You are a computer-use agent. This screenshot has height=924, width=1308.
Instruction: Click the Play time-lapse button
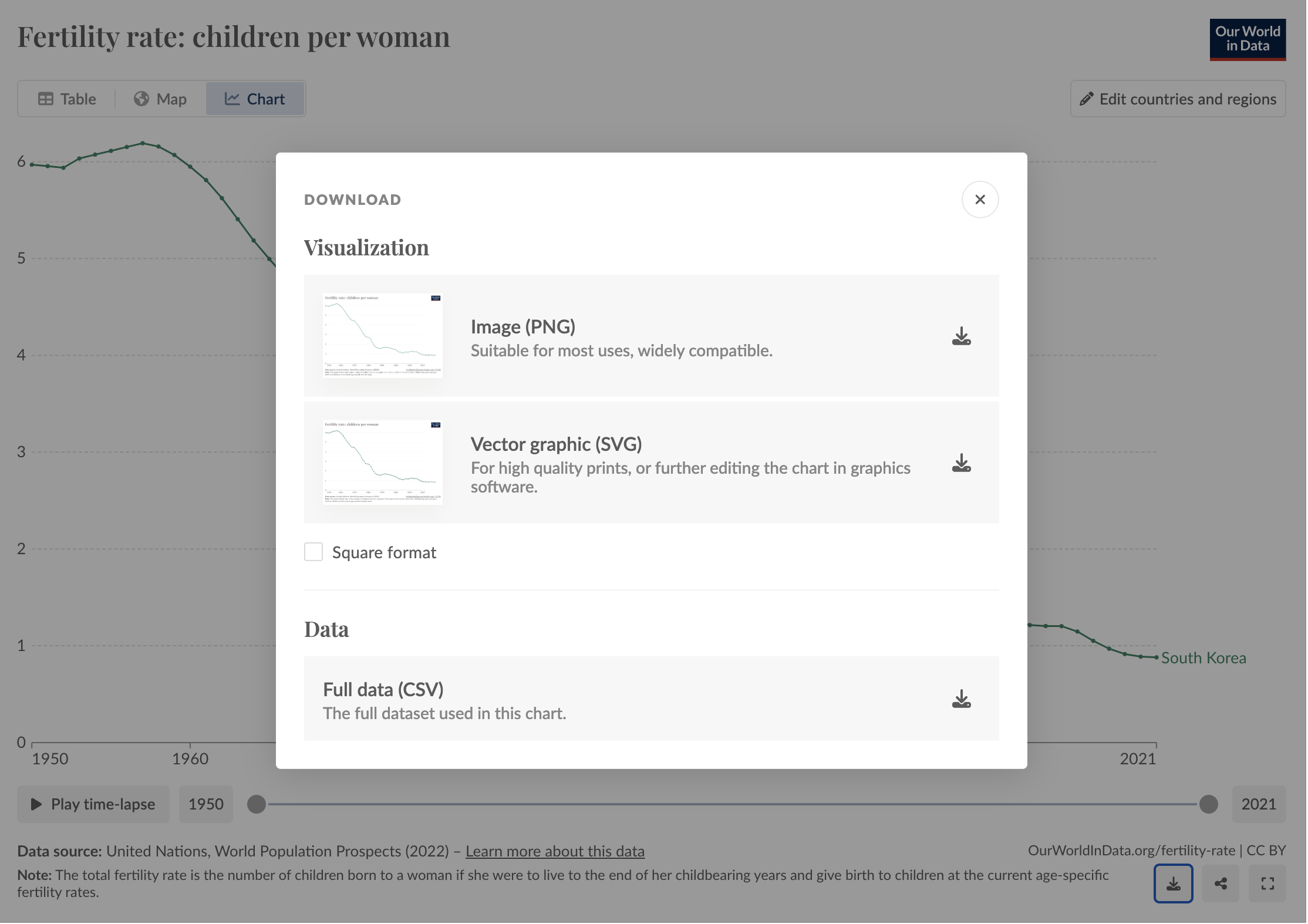pyautogui.click(x=93, y=803)
